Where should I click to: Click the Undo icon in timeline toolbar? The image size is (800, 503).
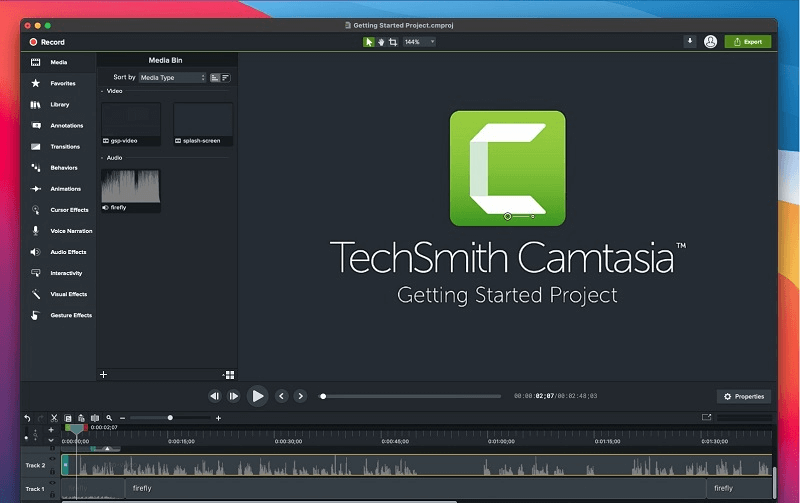[x=27, y=418]
